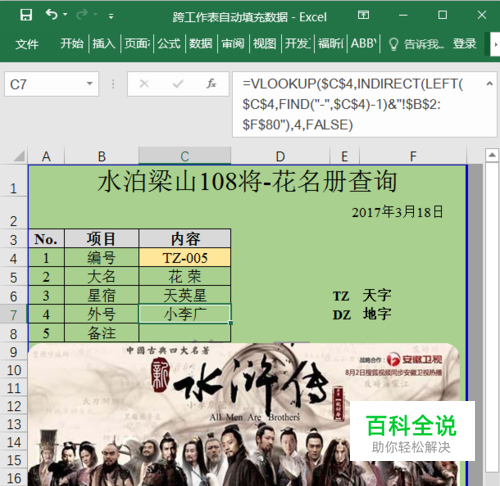Click the DZ legend cell
Screen dimensions: 500x486
[x=342, y=315]
